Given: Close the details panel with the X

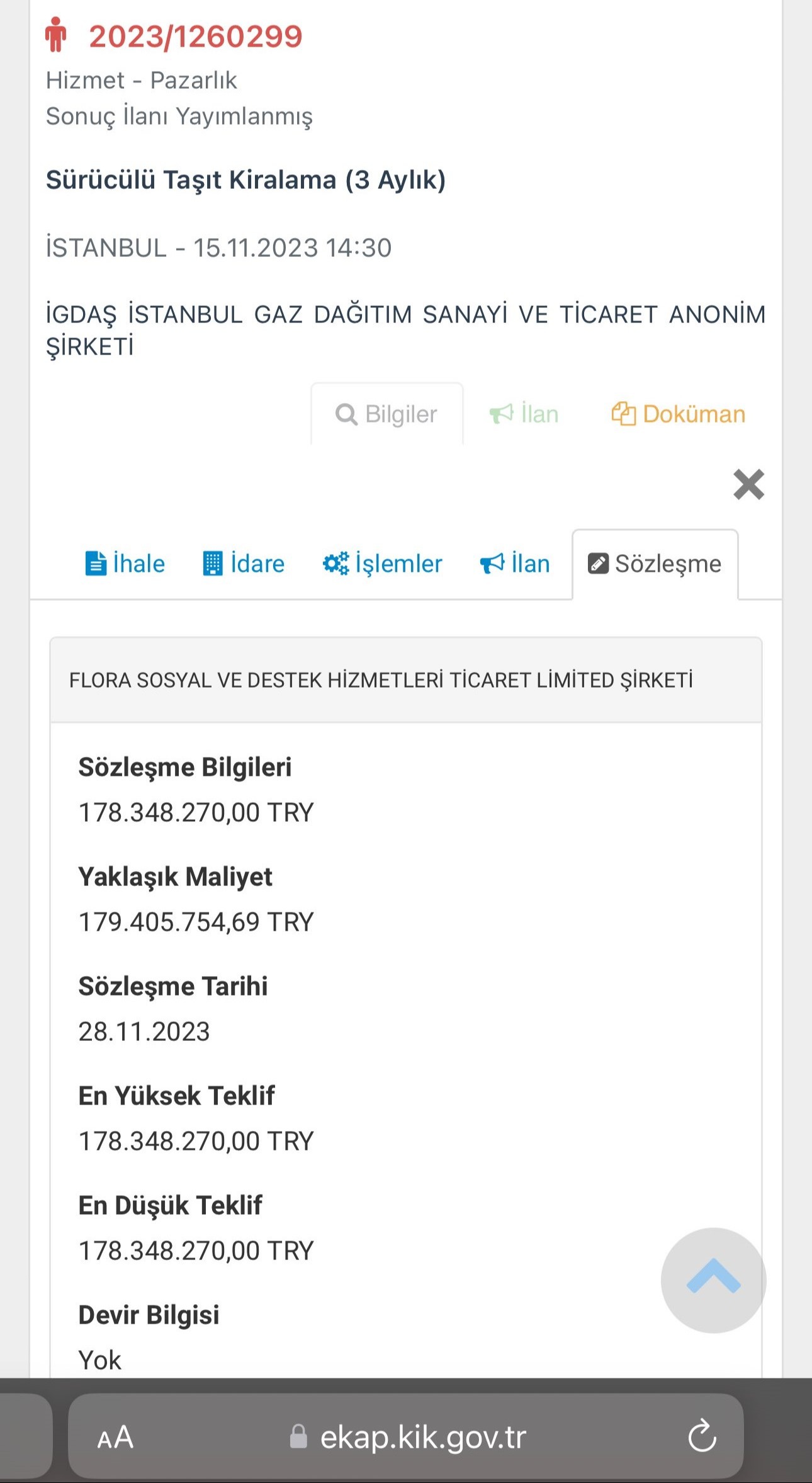Looking at the screenshot, I should 748,485.
